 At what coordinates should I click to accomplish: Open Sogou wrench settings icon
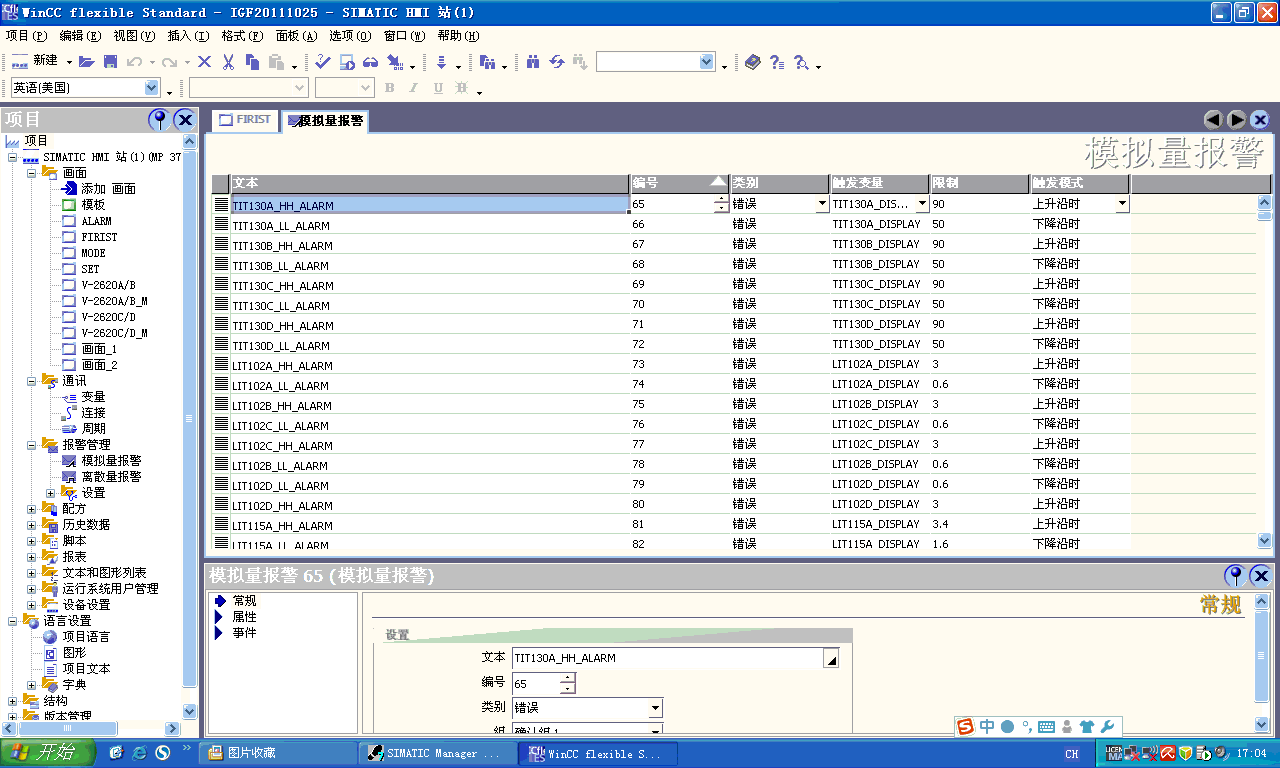[x=1107, y=727]
